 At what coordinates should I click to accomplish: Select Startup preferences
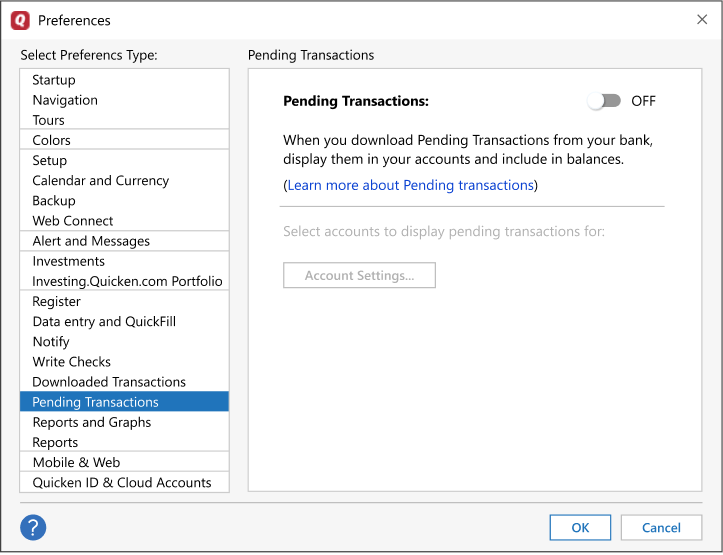click(x=54, y=80)
